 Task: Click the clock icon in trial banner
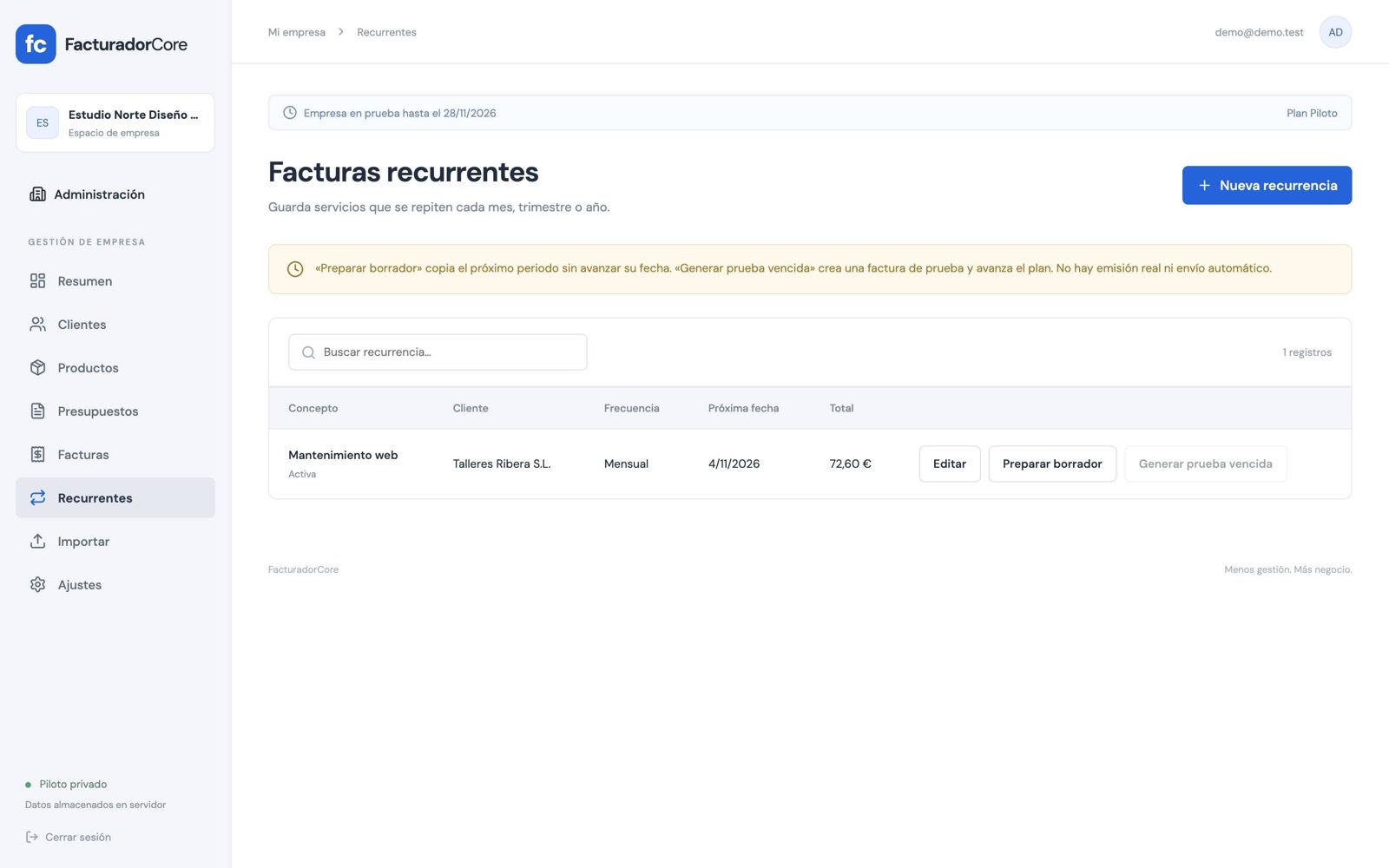click(x=290, y=113)
